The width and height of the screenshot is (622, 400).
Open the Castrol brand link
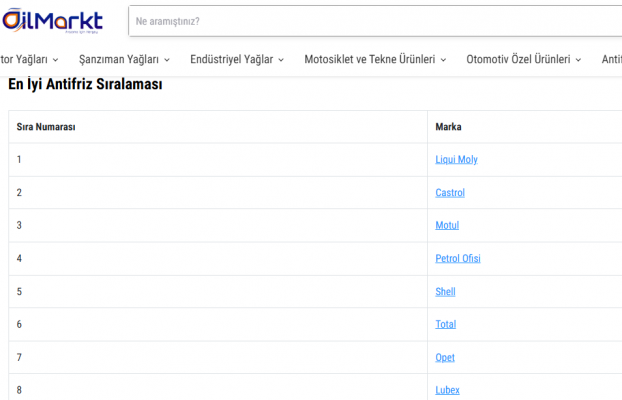pos(450,193)
